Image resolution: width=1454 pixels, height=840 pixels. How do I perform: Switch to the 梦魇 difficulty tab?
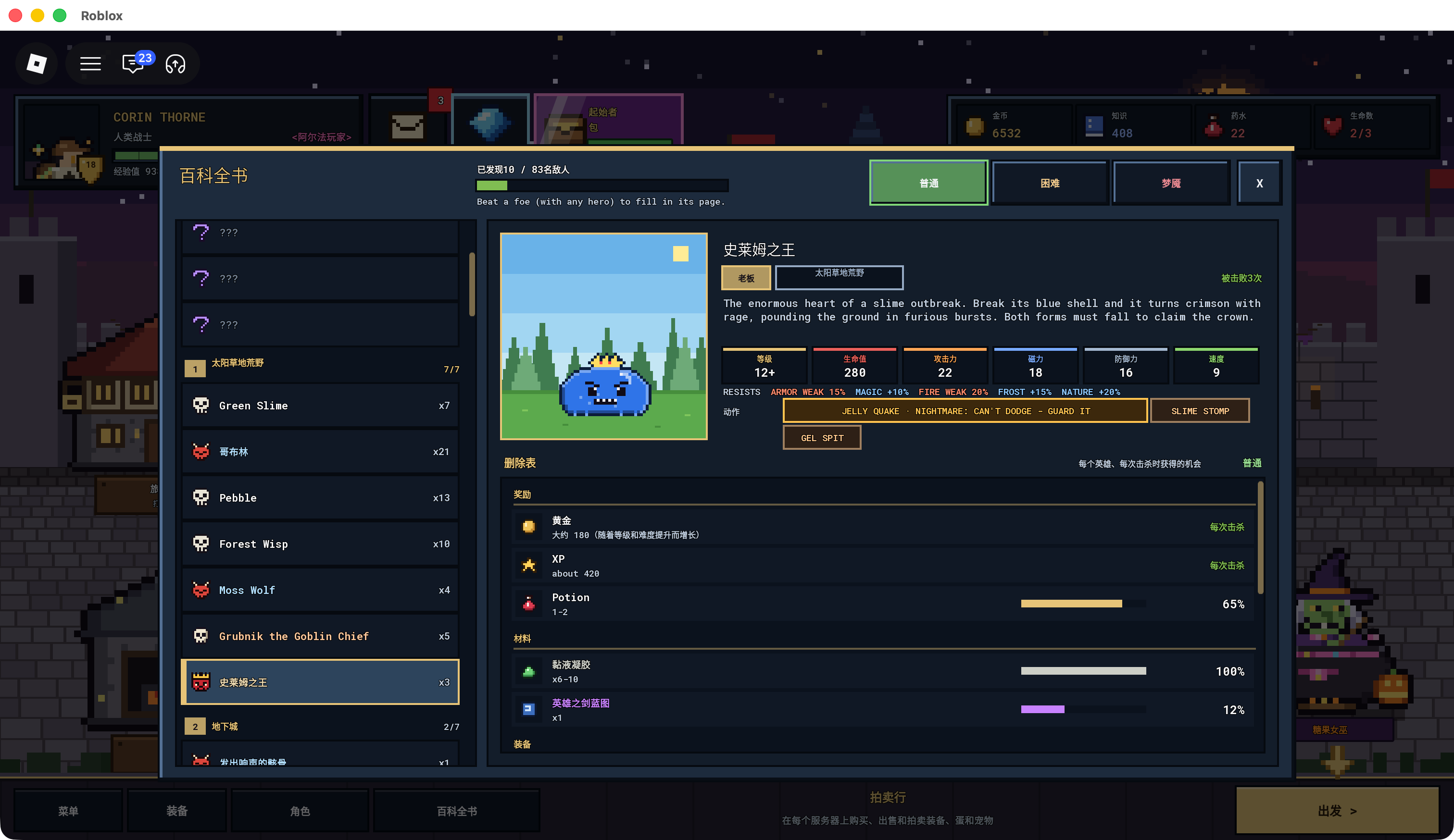pos(1171,183)
